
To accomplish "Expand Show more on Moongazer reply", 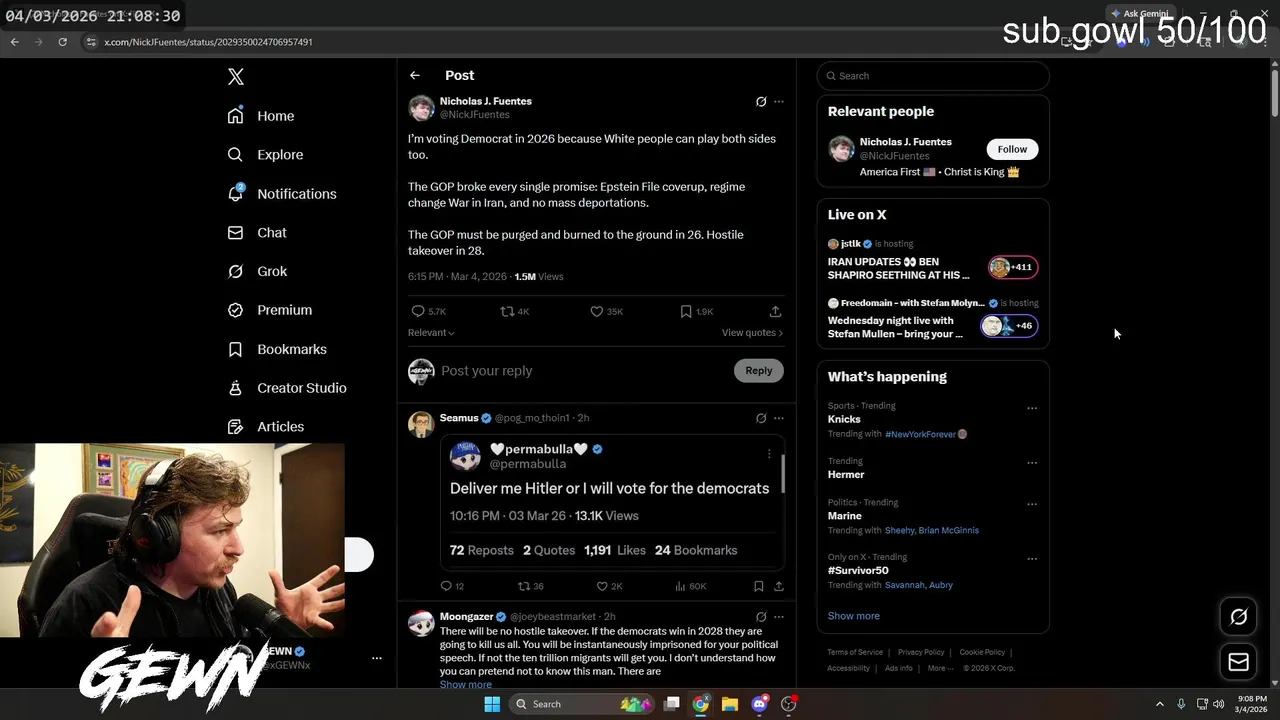I will pos(466,685).
